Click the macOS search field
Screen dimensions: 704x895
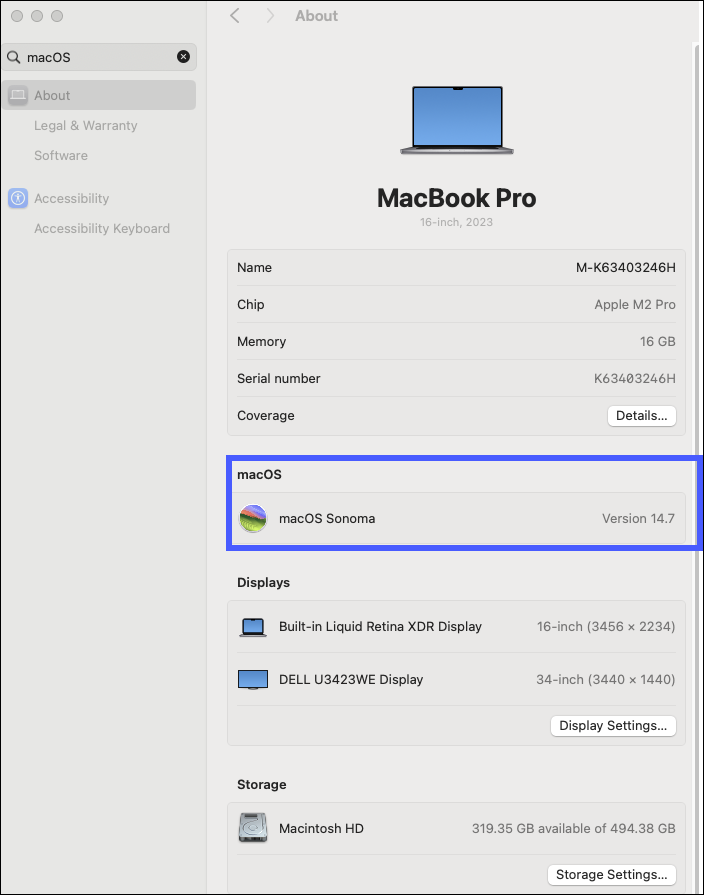pos(99,57)
